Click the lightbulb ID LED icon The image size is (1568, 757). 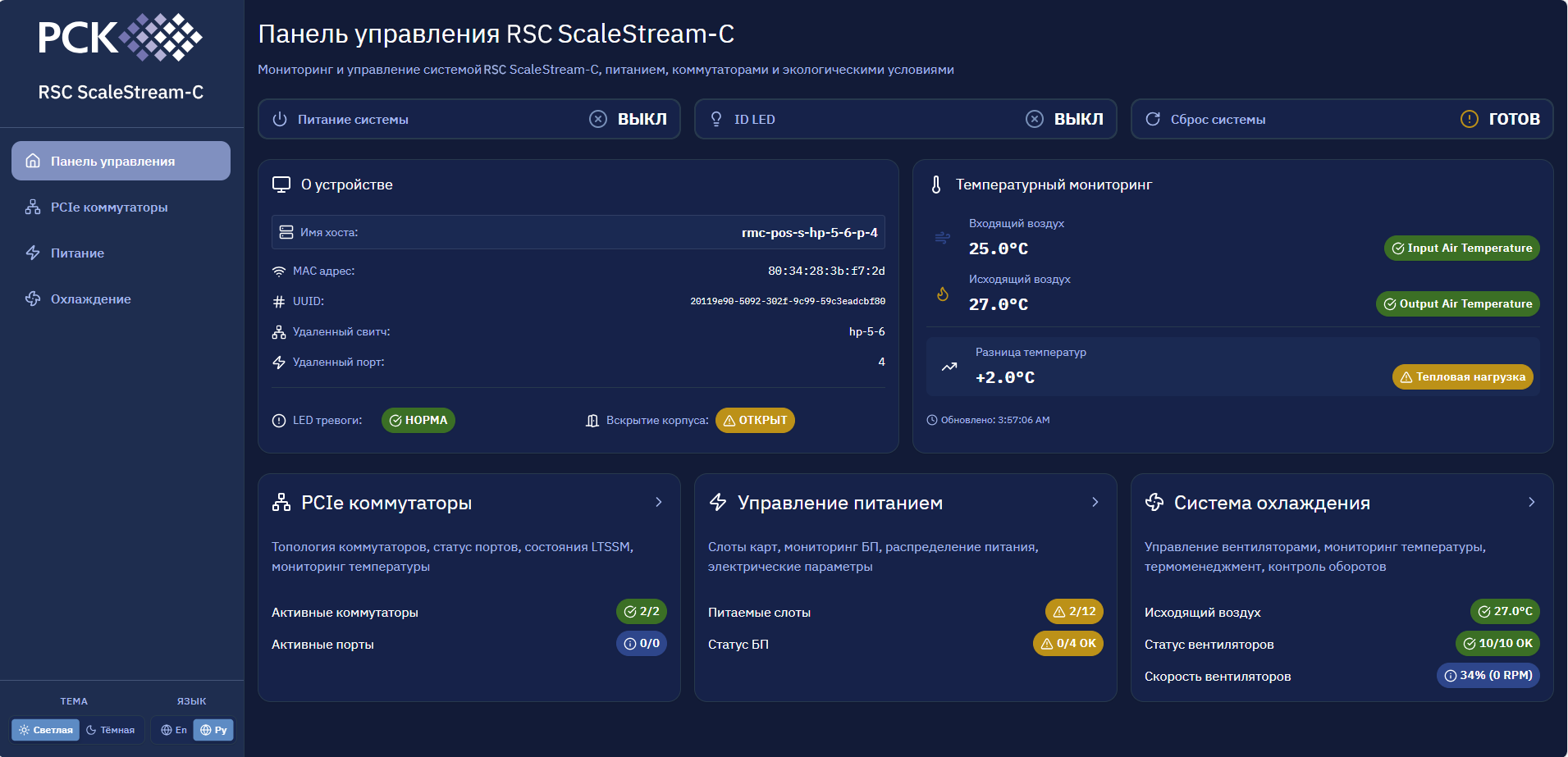click(x=716, y=119)
